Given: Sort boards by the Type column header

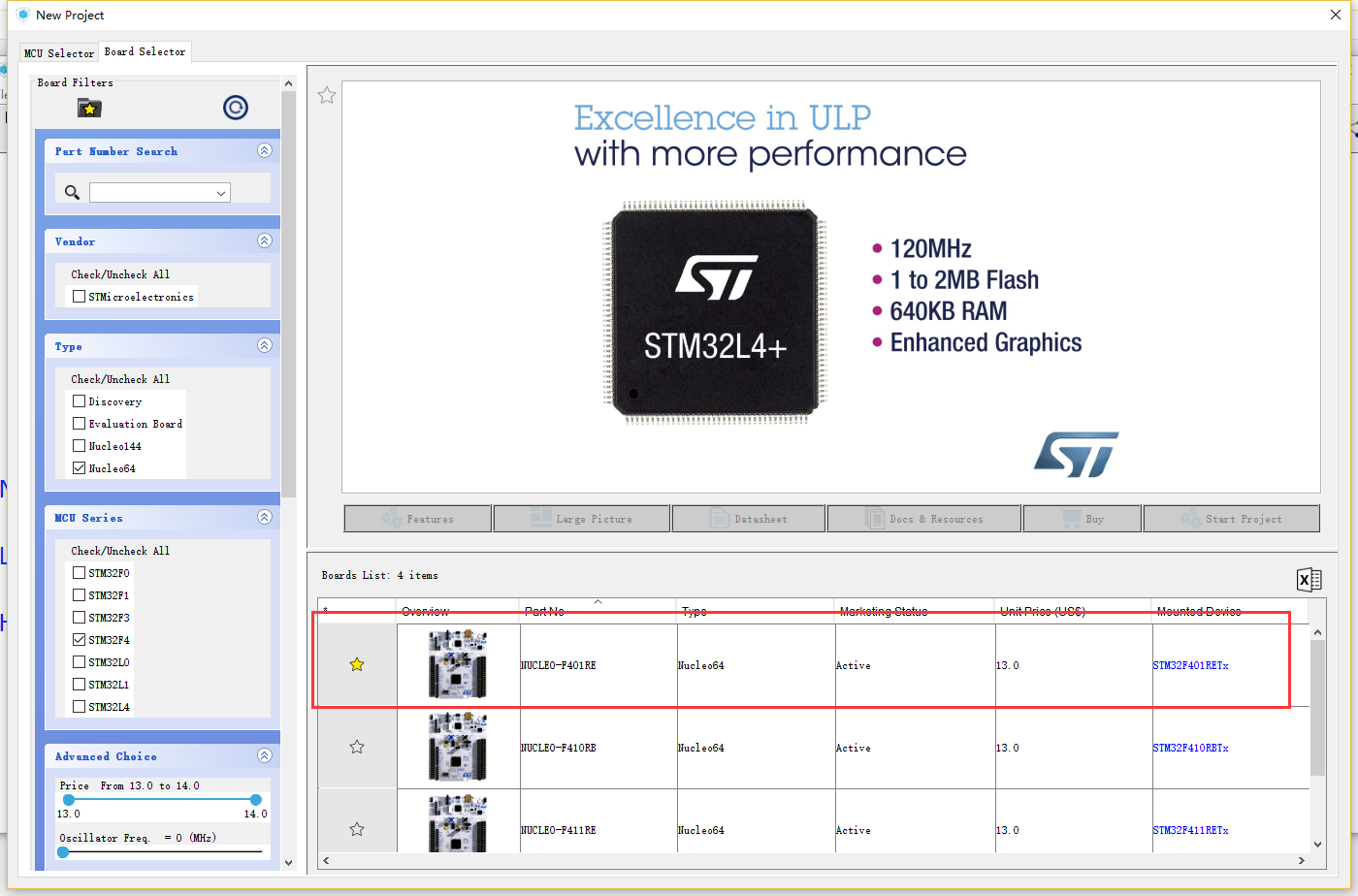Looking at the screenshot, I should pyautogui.click(x=756, y=611).
